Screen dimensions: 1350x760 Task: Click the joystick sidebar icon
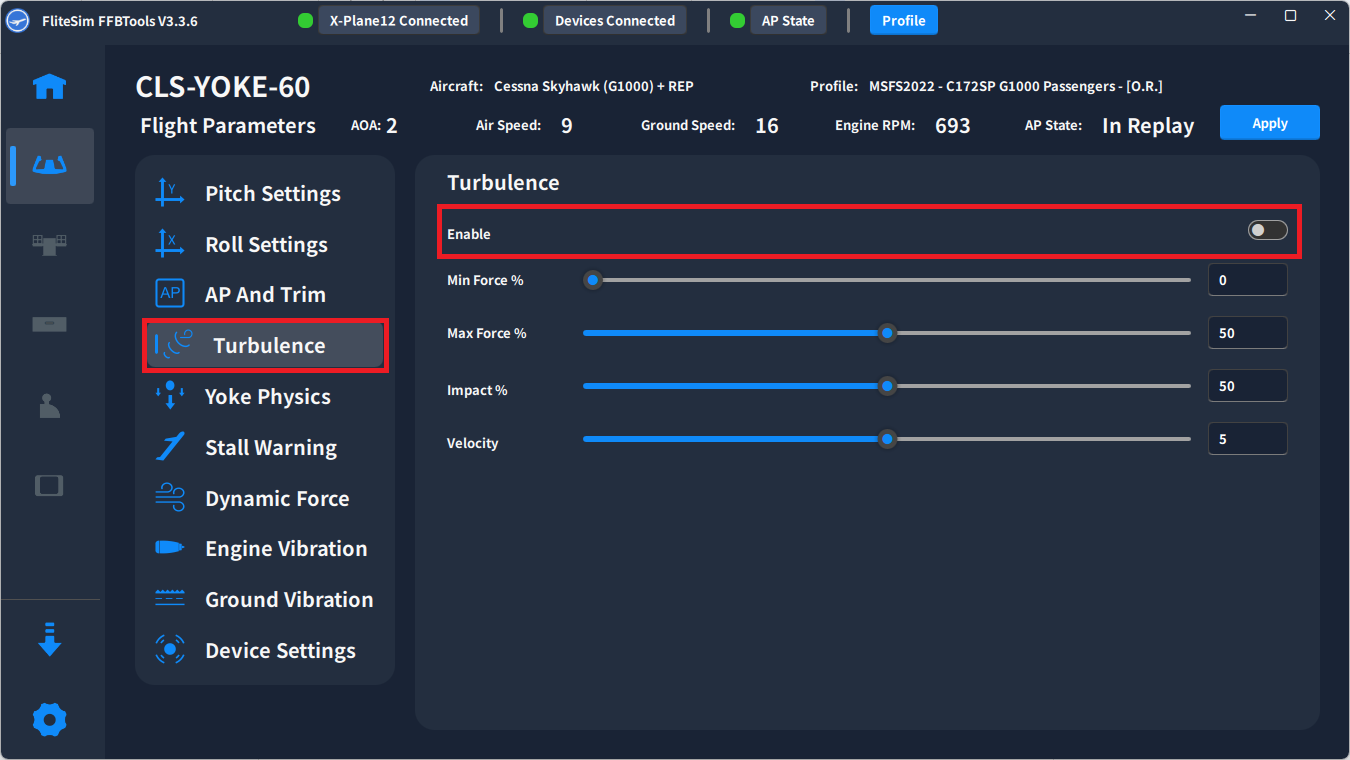[x=50, y=405]
